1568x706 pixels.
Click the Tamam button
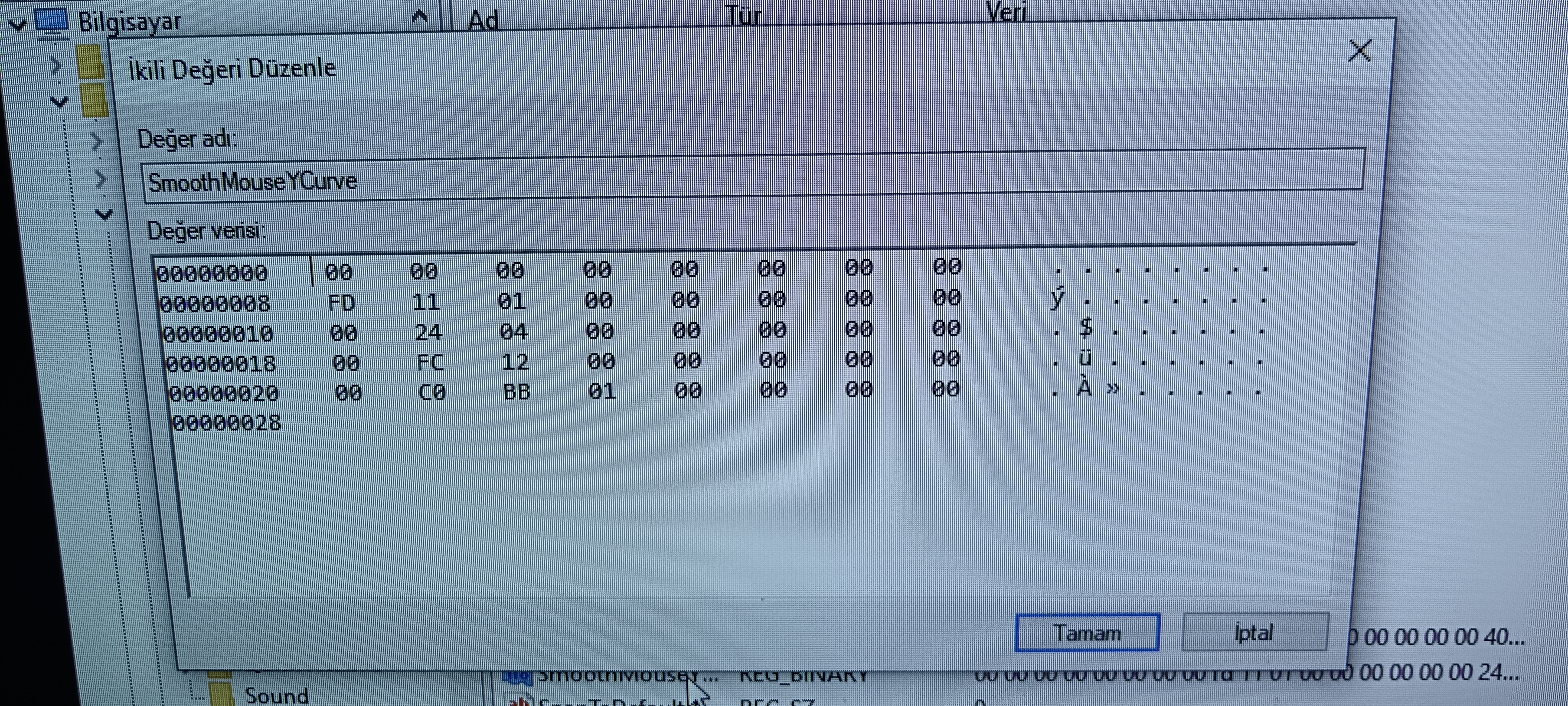coord(1087,632)
